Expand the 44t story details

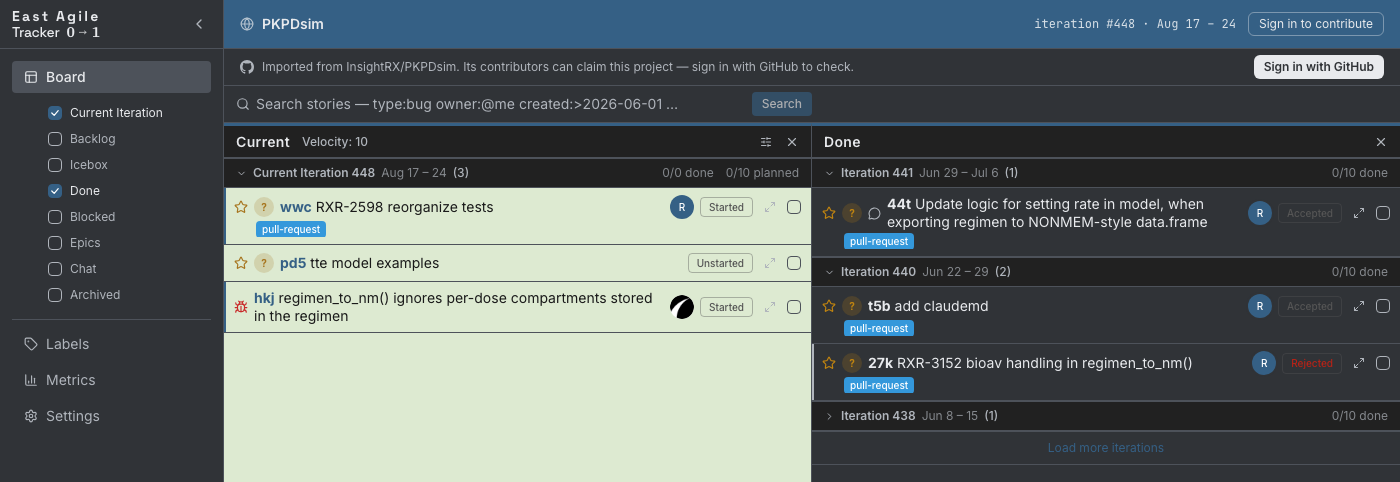[x=1359, y=213]
